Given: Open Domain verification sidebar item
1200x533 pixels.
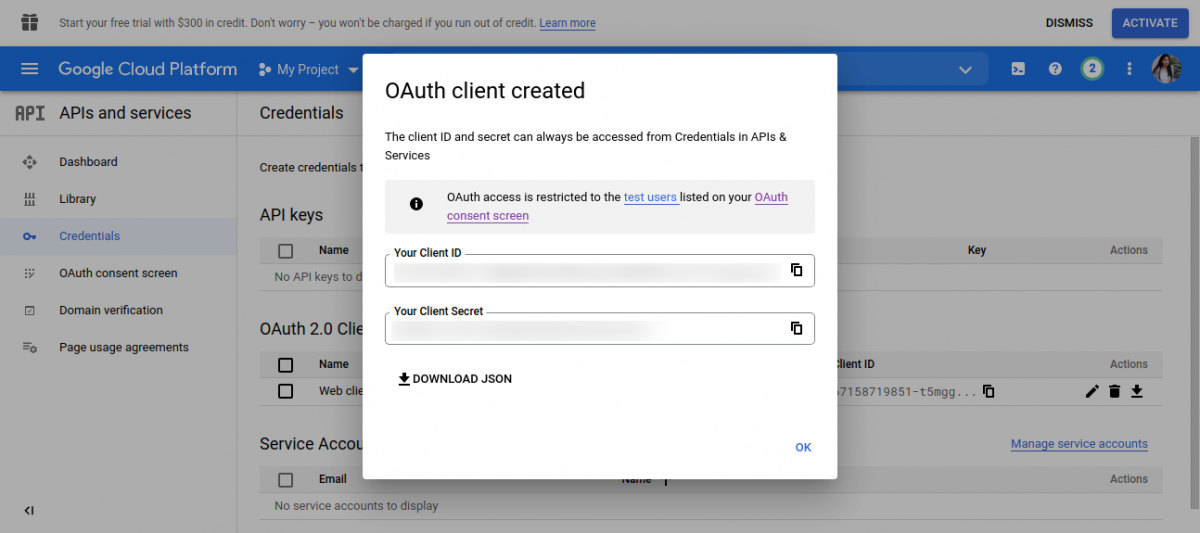Looking at the screenshot, I should (111, 310).
